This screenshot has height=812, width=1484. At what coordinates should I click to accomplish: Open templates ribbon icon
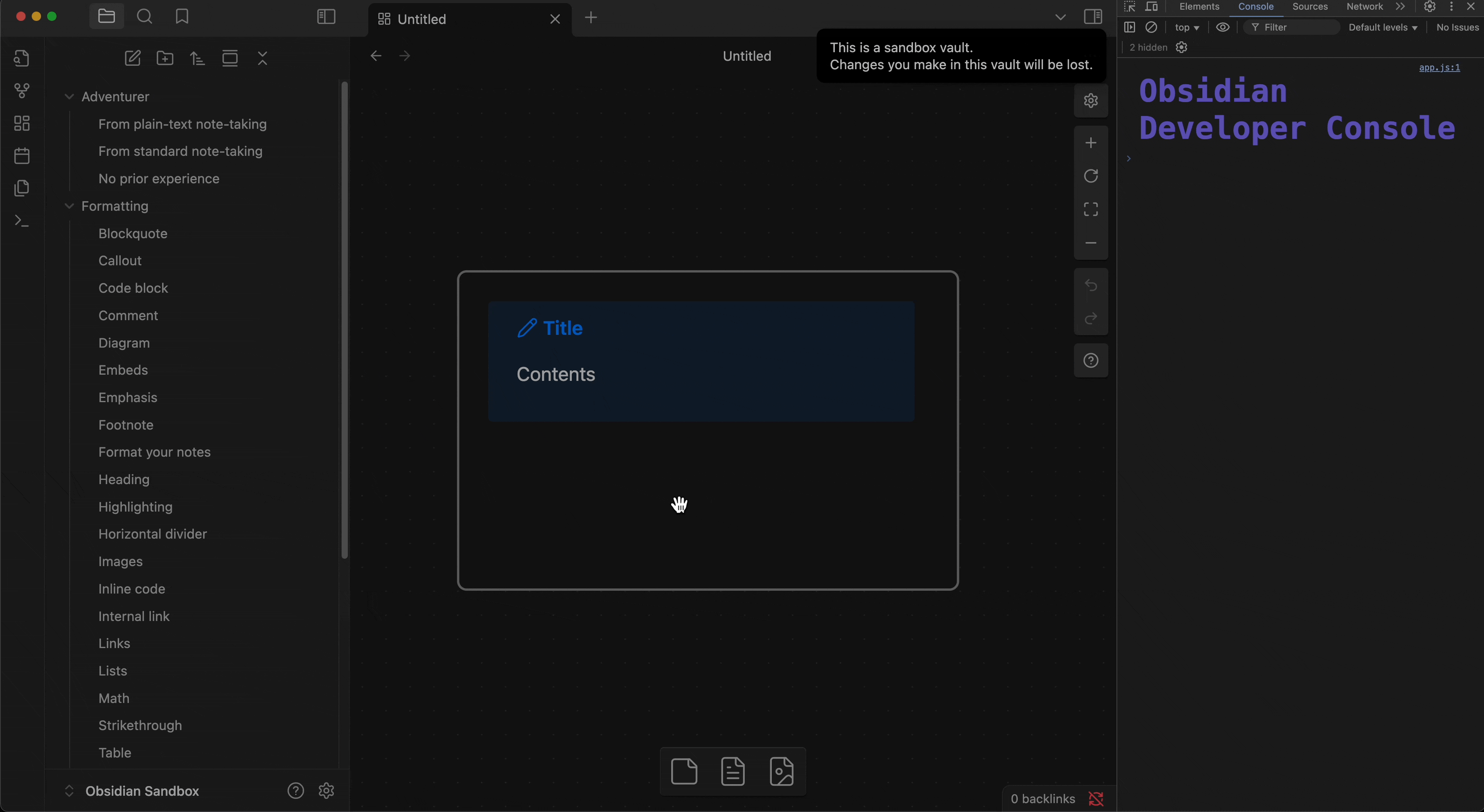22,188
